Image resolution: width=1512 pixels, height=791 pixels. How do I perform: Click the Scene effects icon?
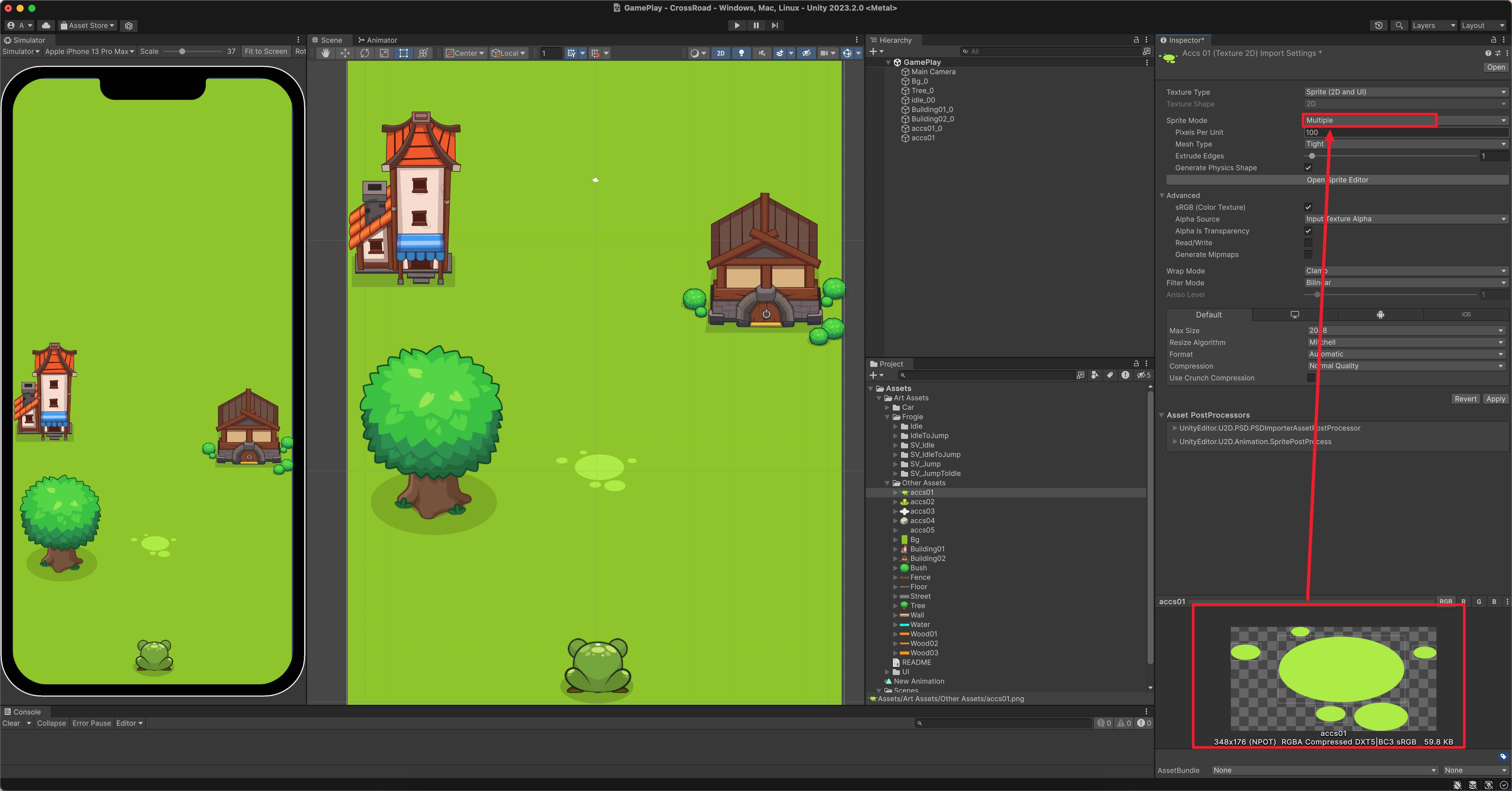coord(780,53)
